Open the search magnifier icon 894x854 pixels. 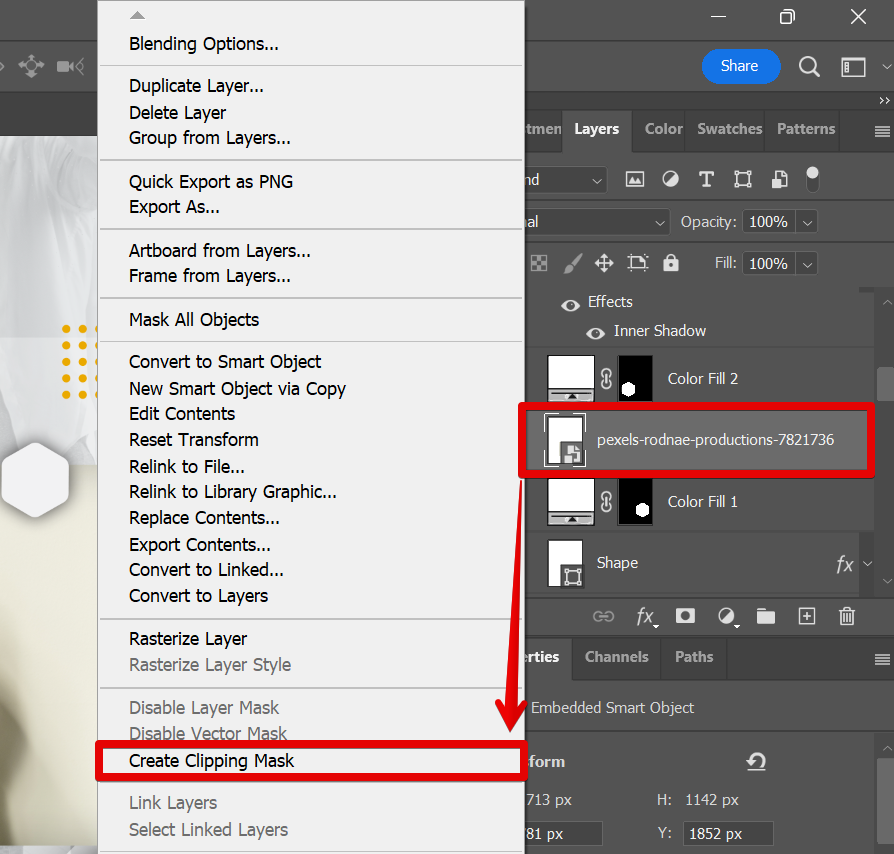(809, 67)
